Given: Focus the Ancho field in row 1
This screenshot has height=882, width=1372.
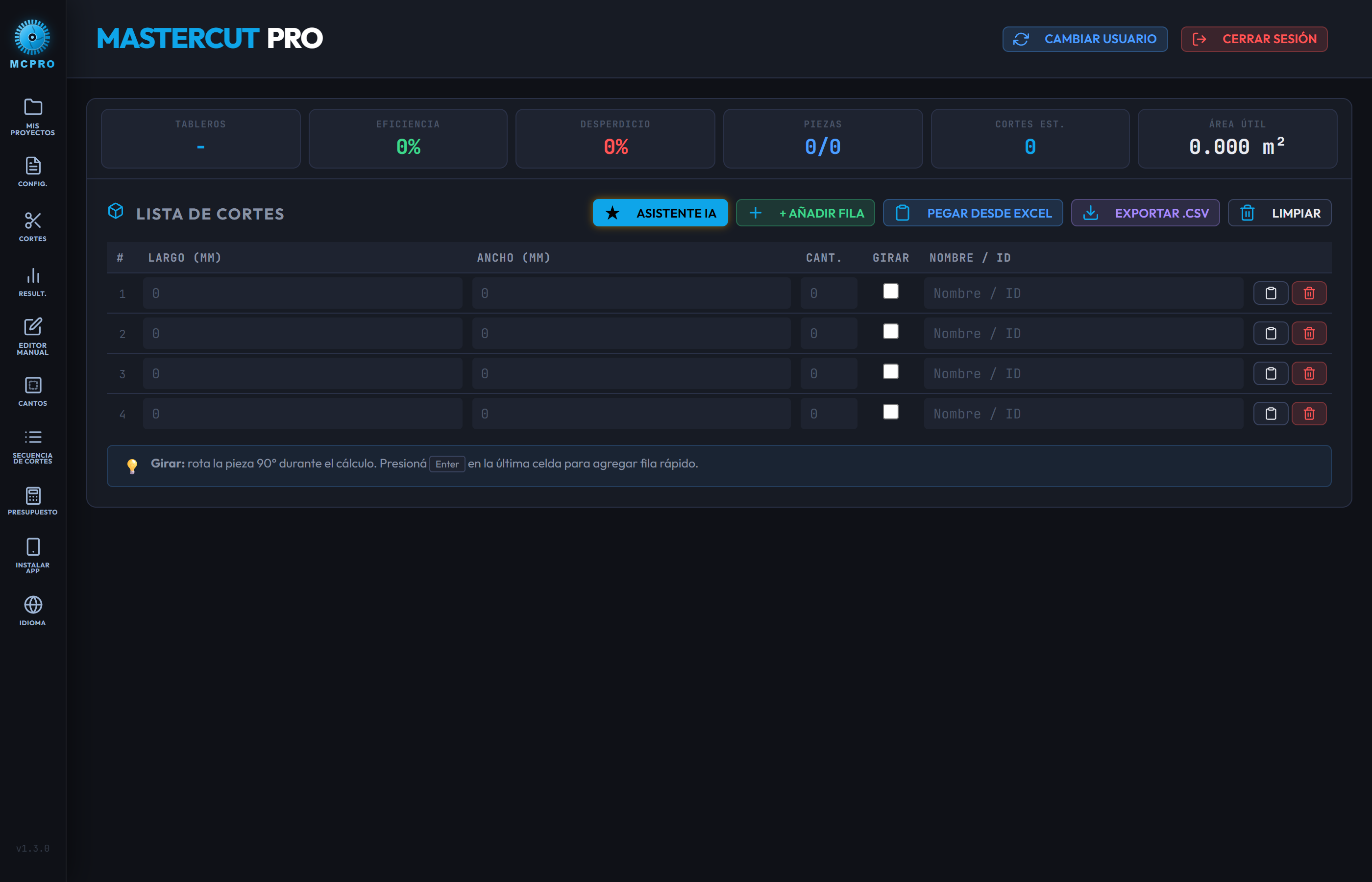Looking at the screenshot, I should point(631,293).
